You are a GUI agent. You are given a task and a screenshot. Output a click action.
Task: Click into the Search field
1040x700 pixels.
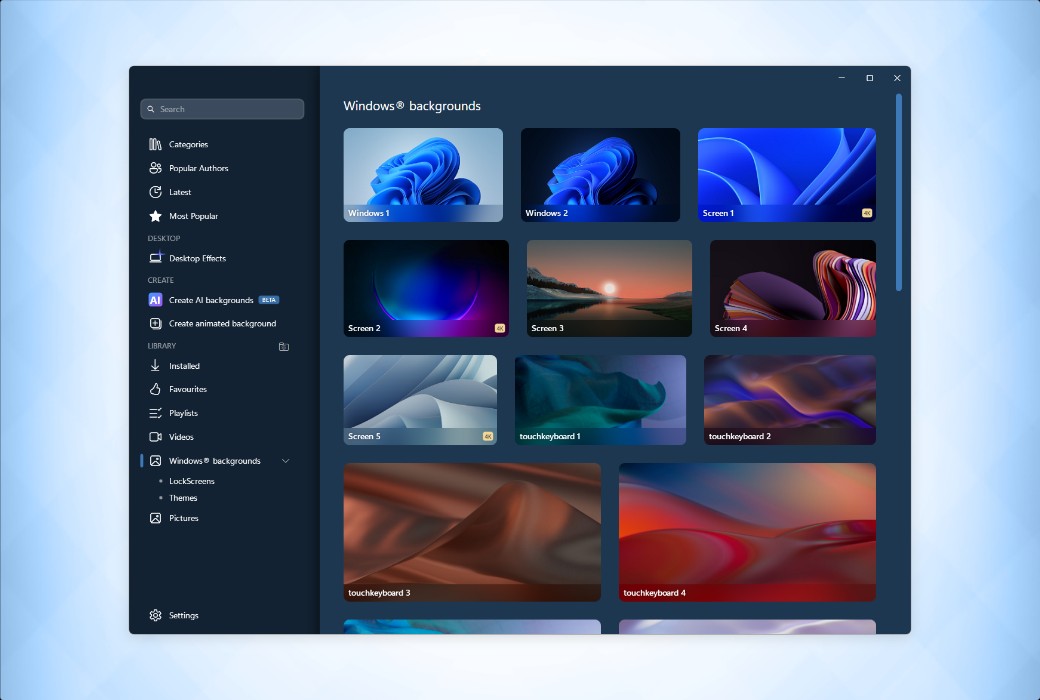222,109
